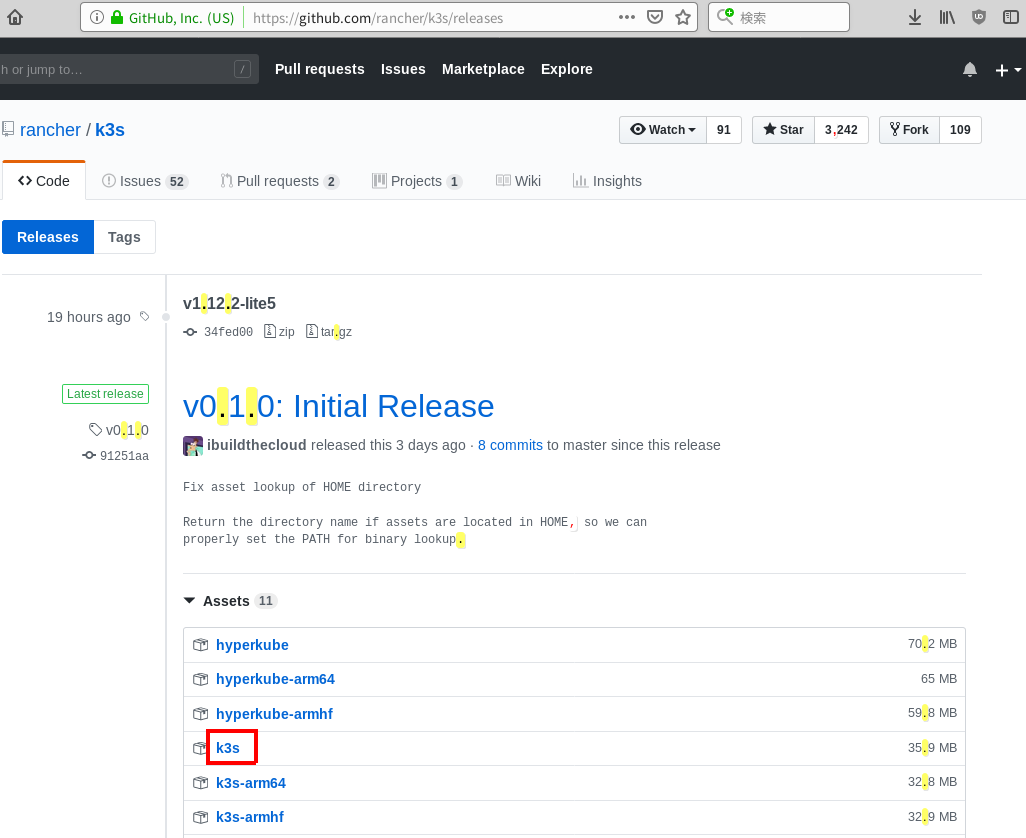The image size is (1026, 838).
Task: Open the Firefox library icon
Action: (947, 18)
